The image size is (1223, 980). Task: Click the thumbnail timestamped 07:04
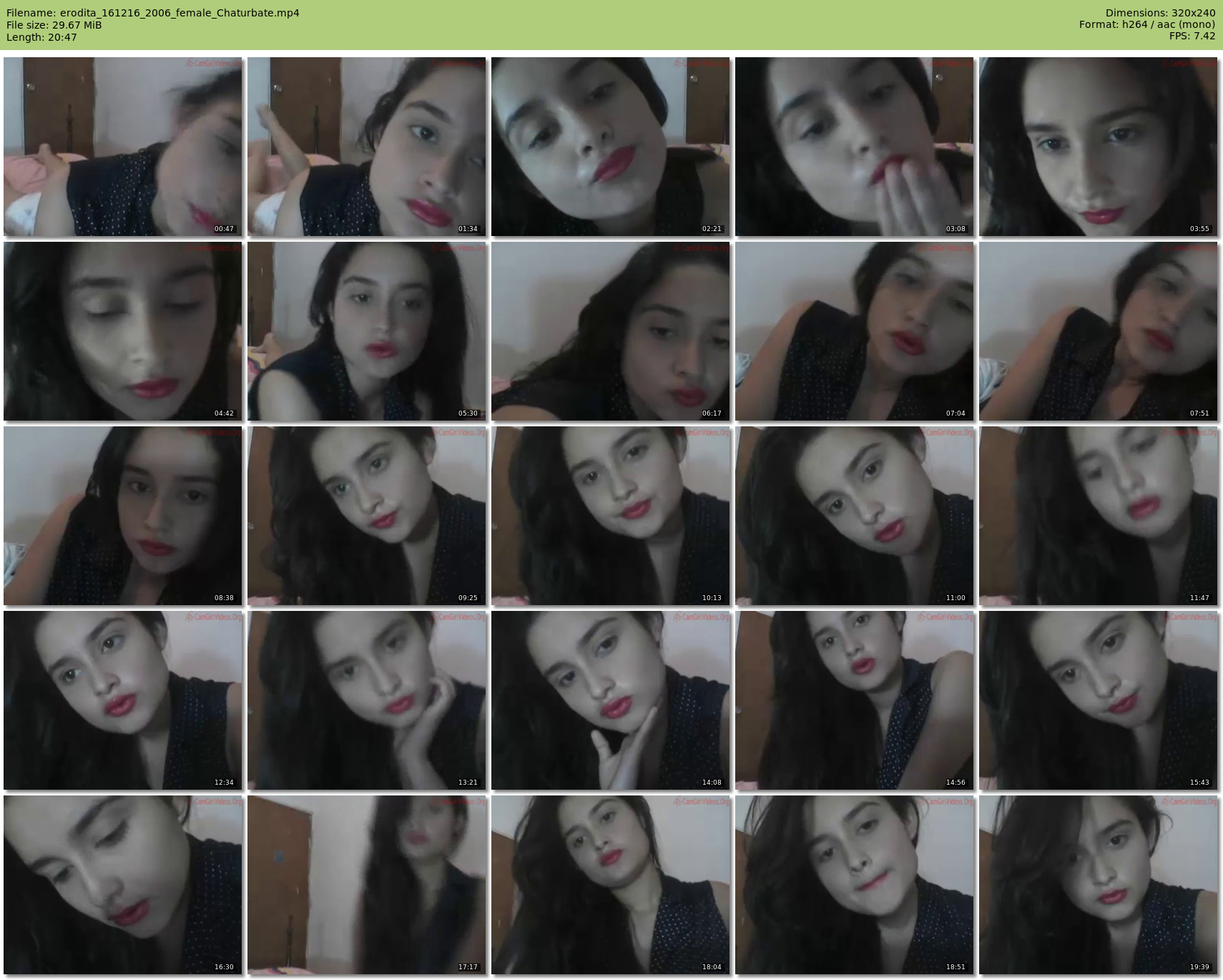point(854,331)
